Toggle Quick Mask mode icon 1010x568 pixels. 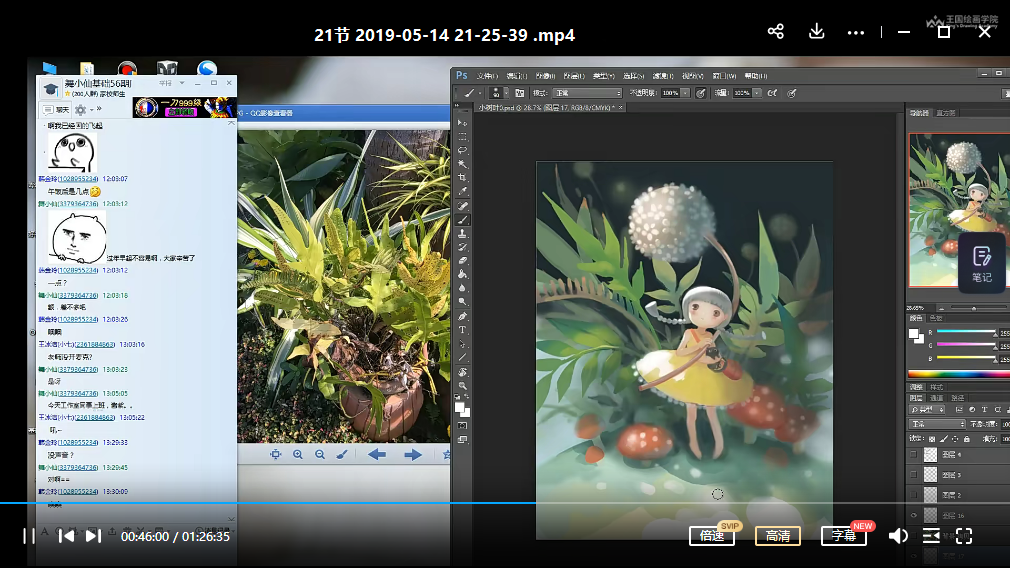(462, 426)
